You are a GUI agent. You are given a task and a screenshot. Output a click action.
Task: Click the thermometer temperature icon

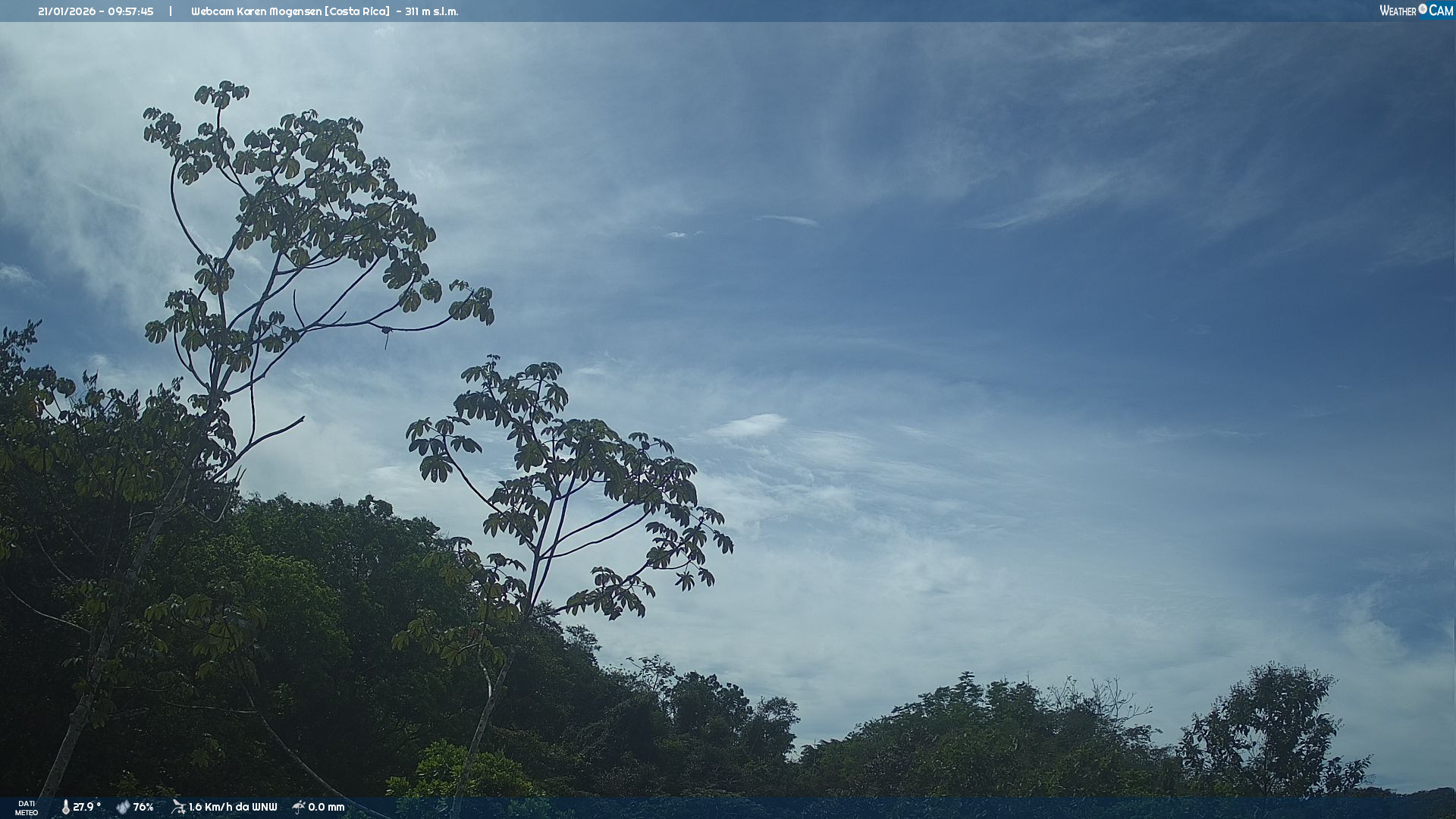(x=65, y=807)
